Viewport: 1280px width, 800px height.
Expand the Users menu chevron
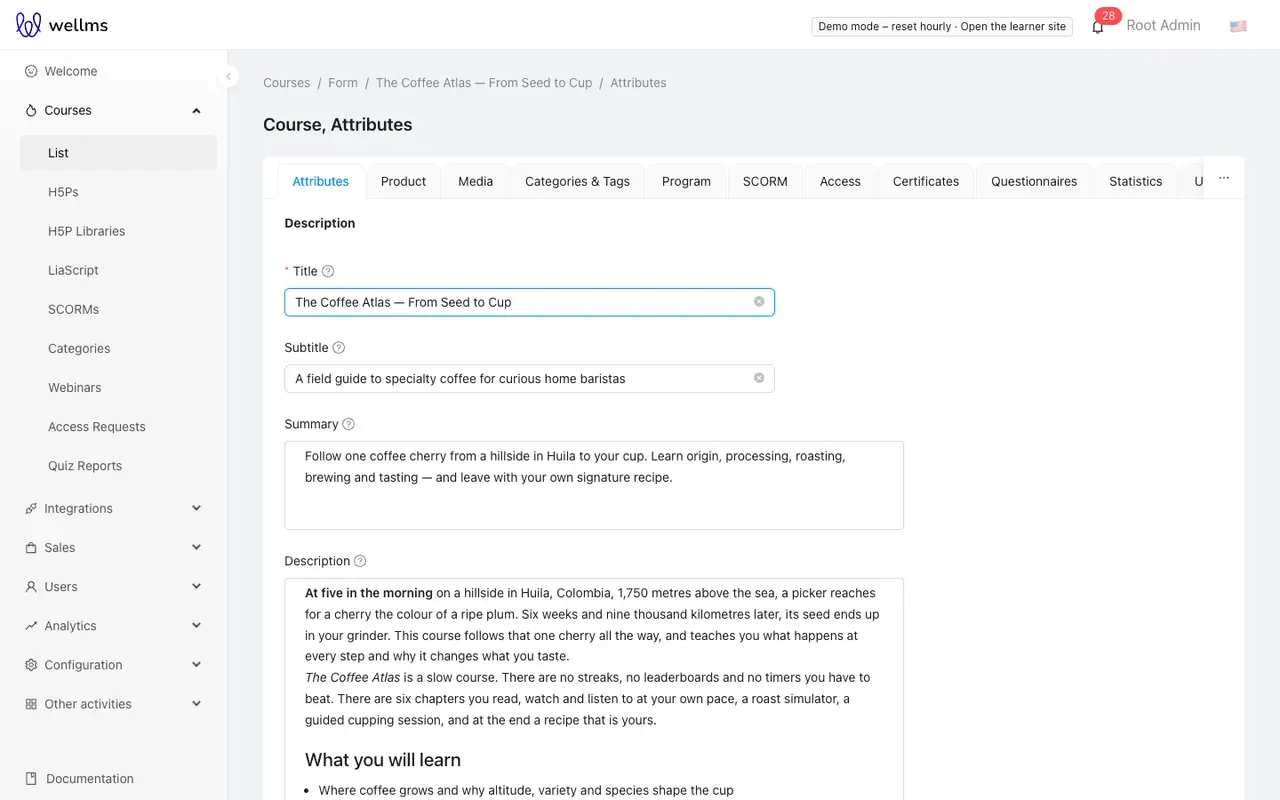(196, 586)
